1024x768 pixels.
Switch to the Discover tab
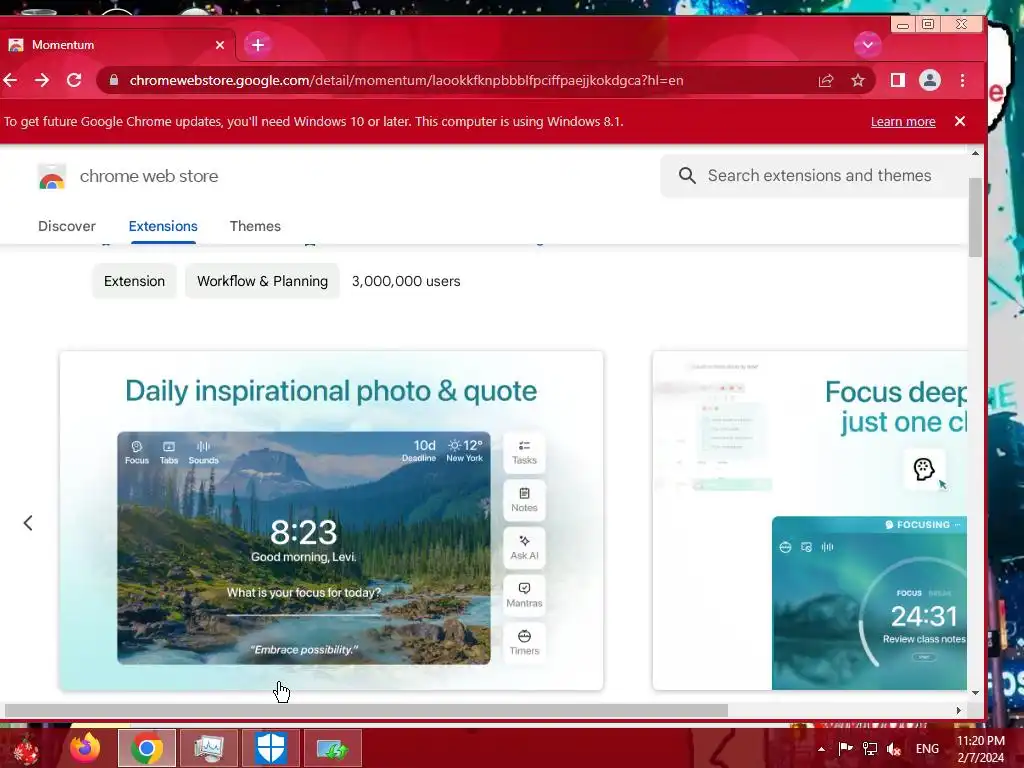67,226
